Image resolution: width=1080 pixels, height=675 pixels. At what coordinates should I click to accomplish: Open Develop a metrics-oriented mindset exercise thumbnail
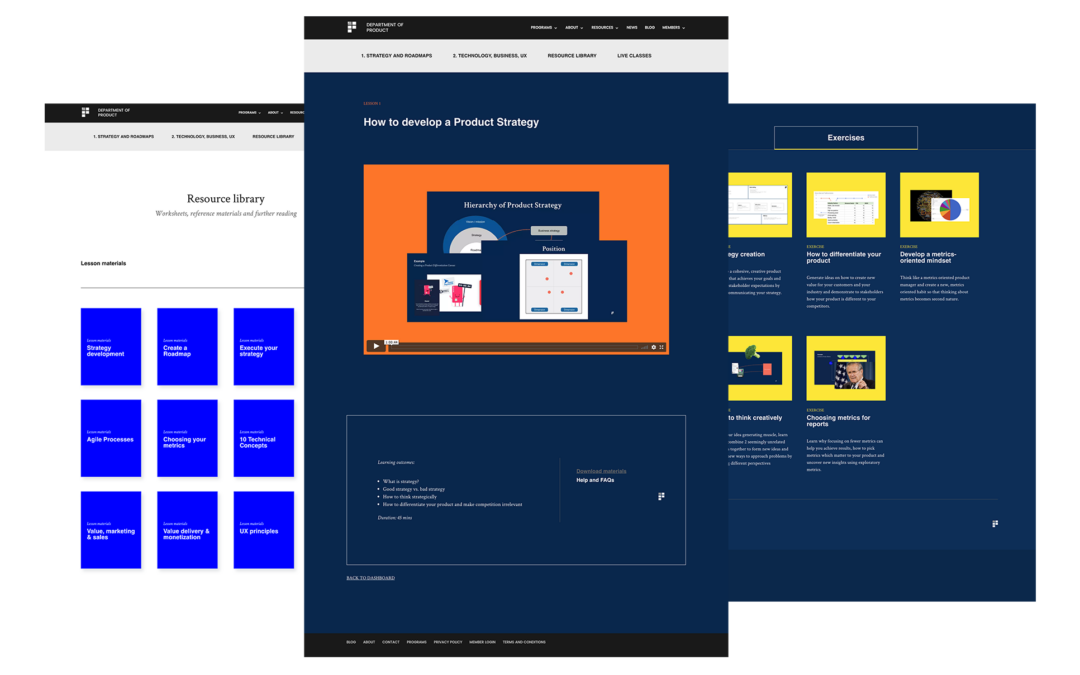pos(939,205)
